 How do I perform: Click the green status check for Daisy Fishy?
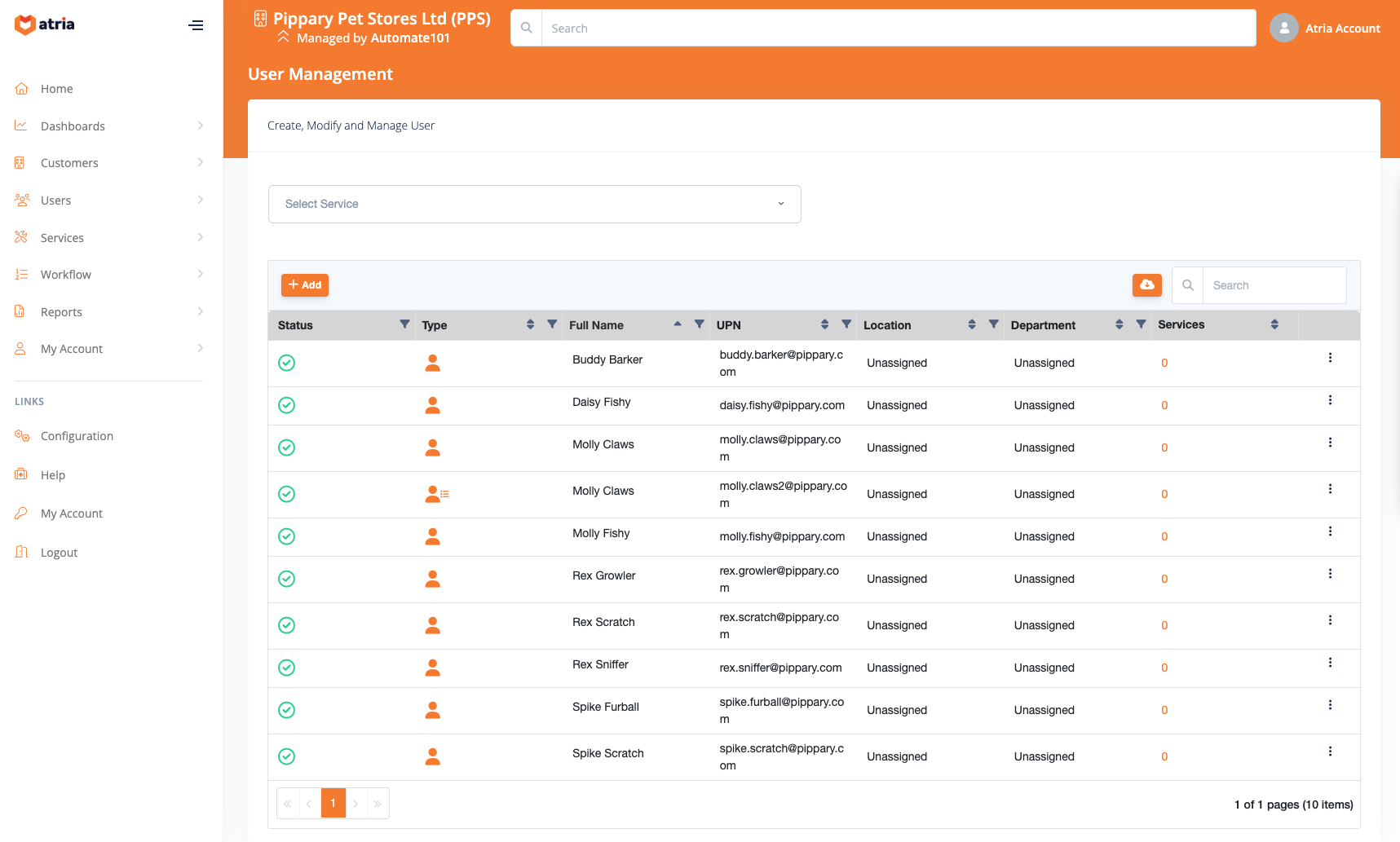tap(286, 405)
